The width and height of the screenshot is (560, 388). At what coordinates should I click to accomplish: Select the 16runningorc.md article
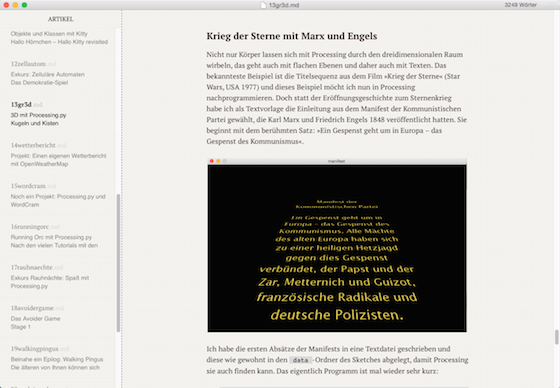pyautogui.click(x=58, y=236)
